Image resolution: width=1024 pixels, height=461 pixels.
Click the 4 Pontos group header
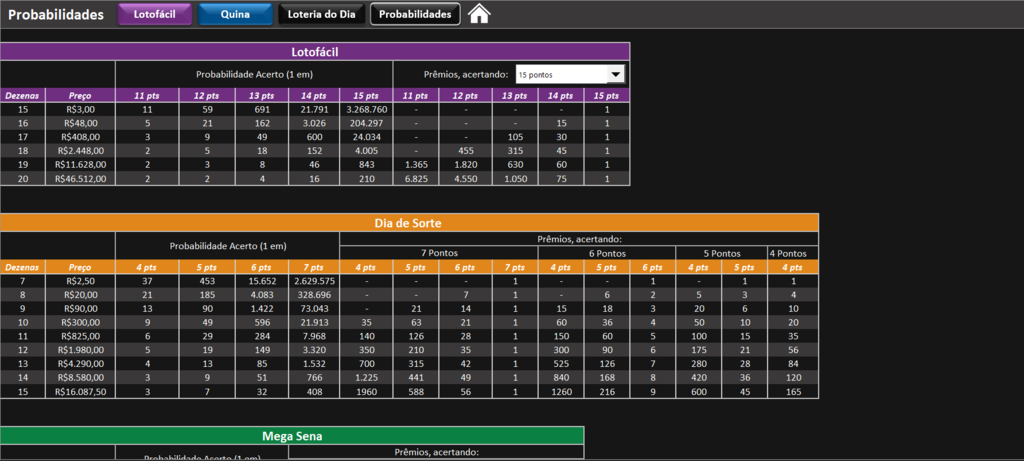793,253
